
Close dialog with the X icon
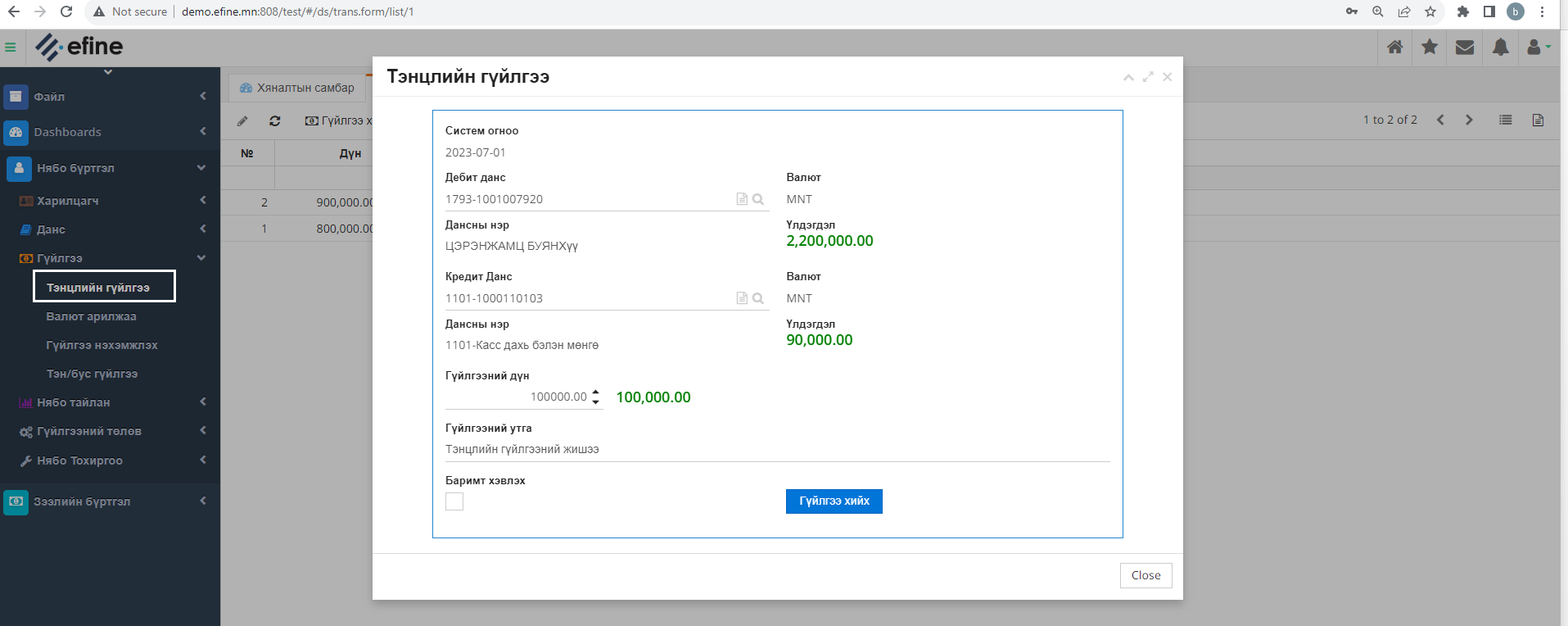pyautogui.click(x=1168, y=77)
